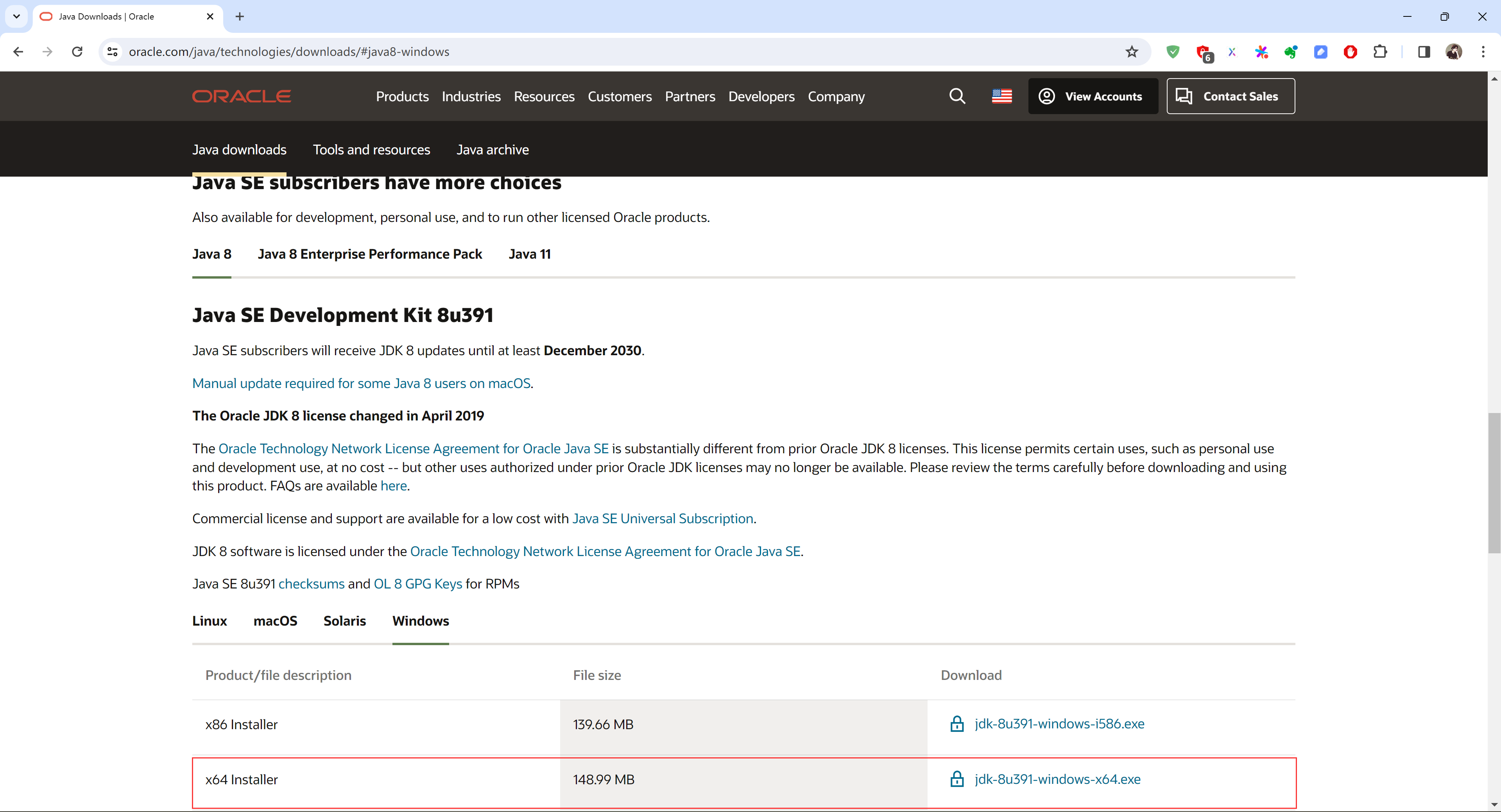The width and height of the screenshot is (1501, 812).
Task: Open the Partners menu
Action: point(690,97)
